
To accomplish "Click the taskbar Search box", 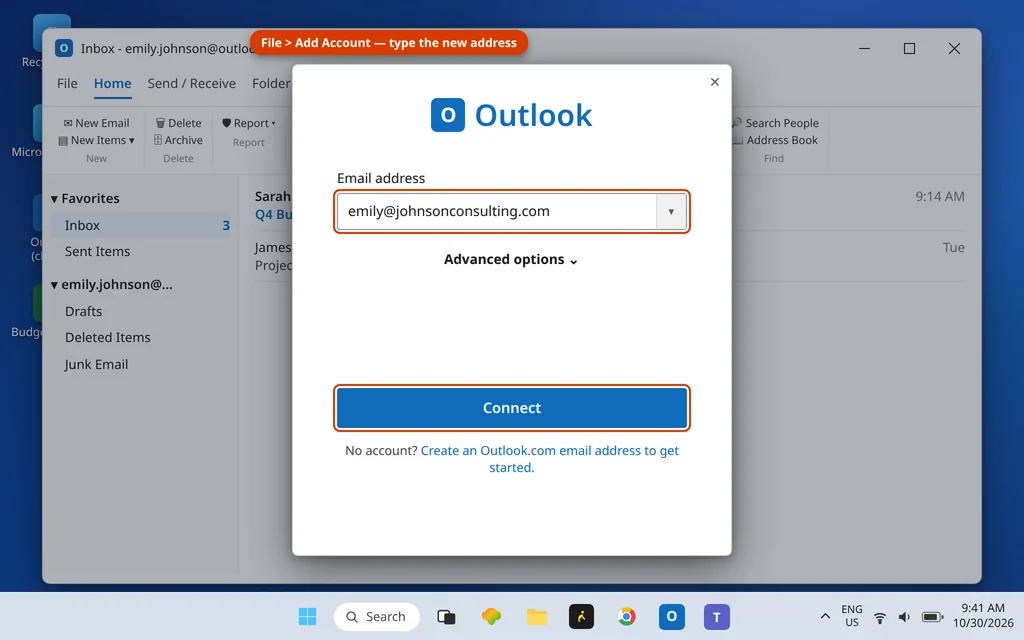I will pos(377,616).
